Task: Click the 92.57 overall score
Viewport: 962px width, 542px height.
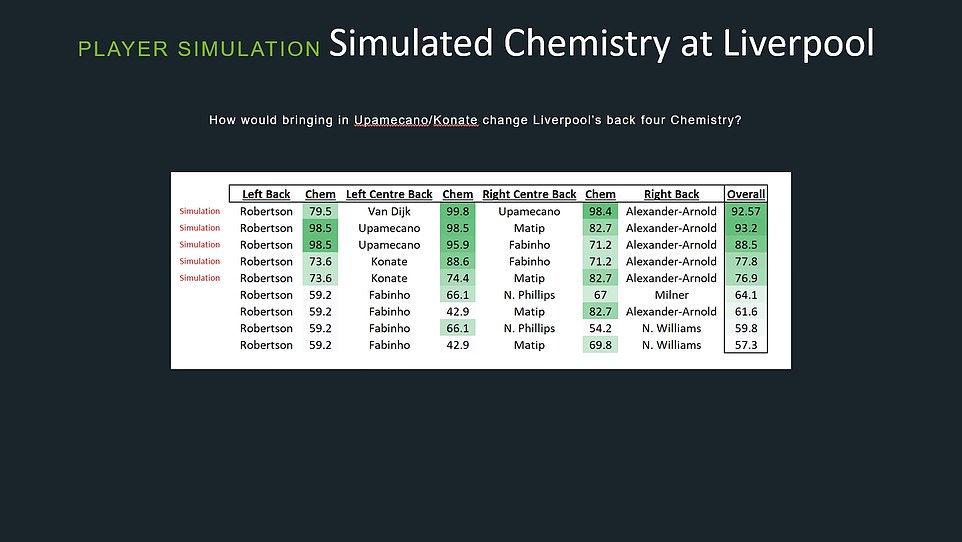Action: click(x=746, y=211)
